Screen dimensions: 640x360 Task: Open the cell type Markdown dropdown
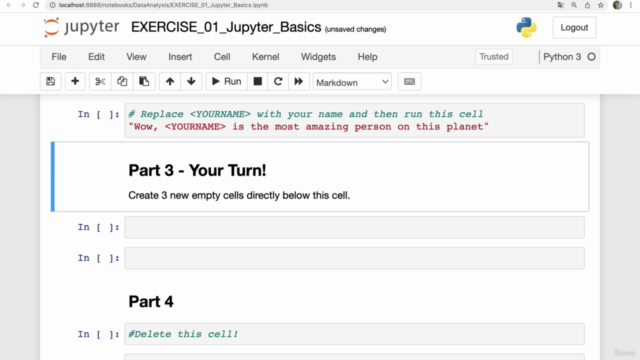(x=352, y=82)
